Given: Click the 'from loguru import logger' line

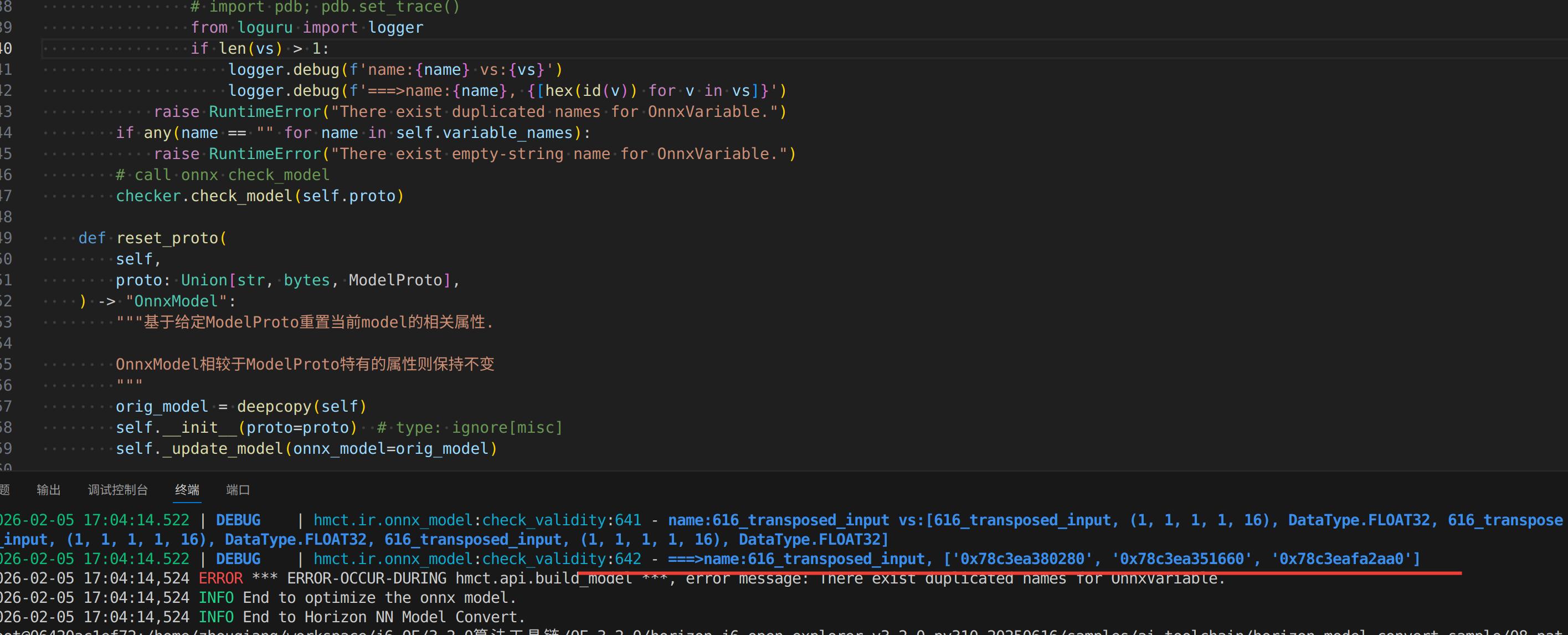Looking at the screenshot, I should pyautogui.click(x=307, y=28).
